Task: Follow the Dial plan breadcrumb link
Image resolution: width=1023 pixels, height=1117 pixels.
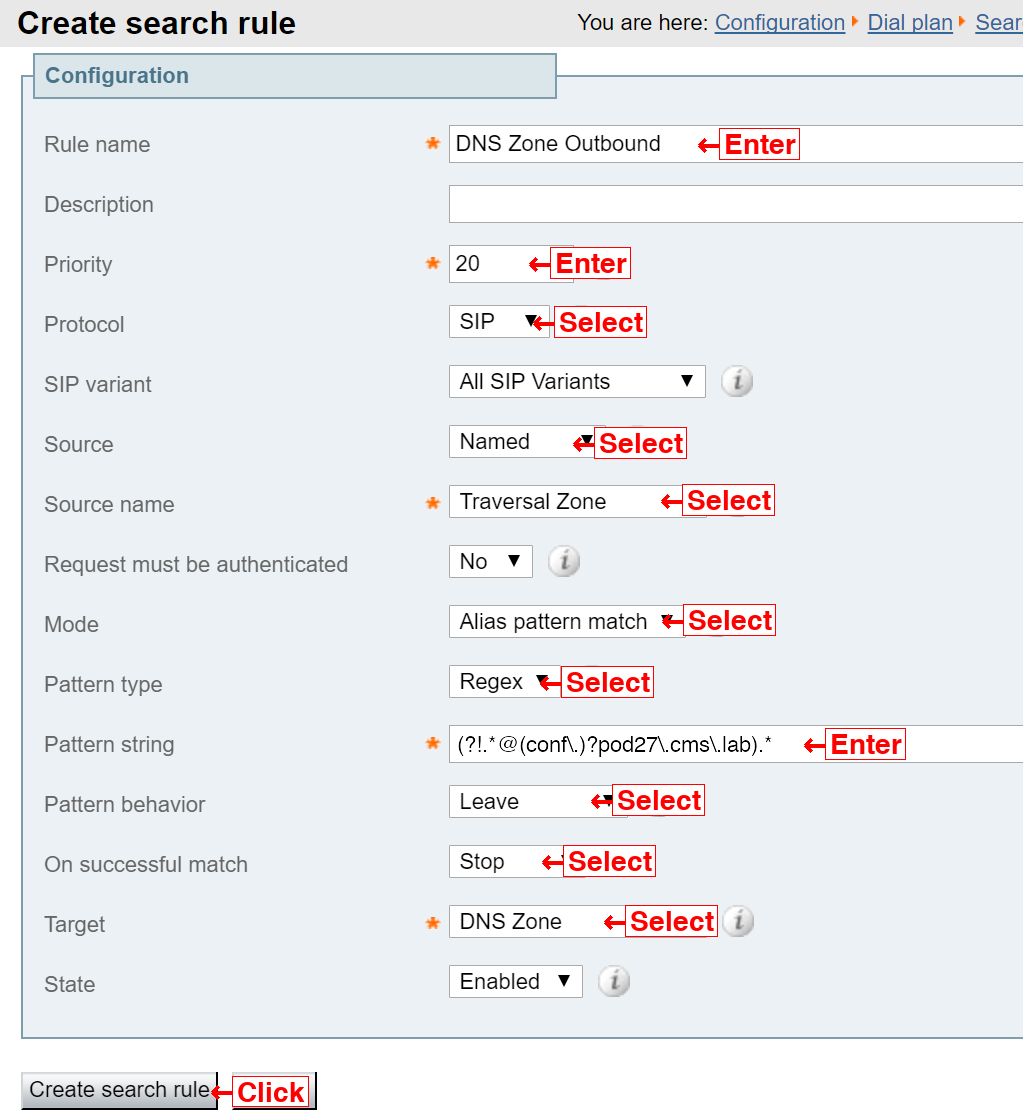Action: [x=910, y=23]
